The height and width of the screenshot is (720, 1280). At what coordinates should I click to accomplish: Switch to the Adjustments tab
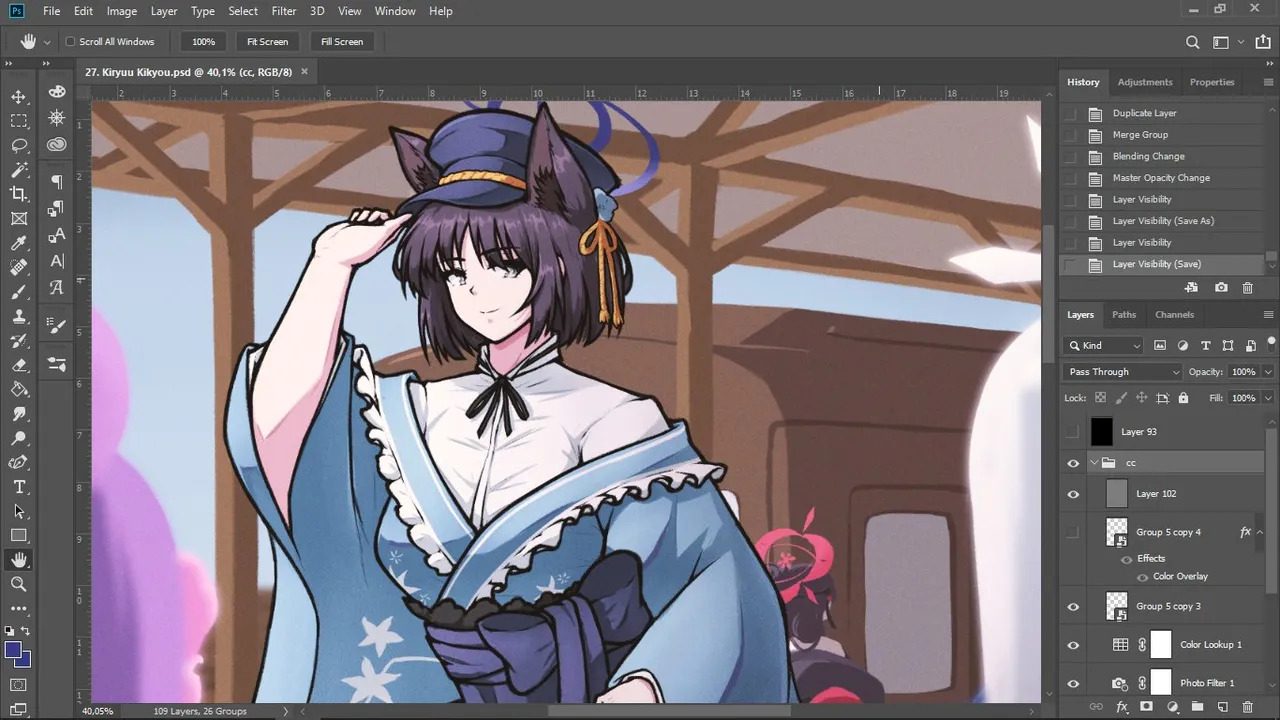[1145, 82]
